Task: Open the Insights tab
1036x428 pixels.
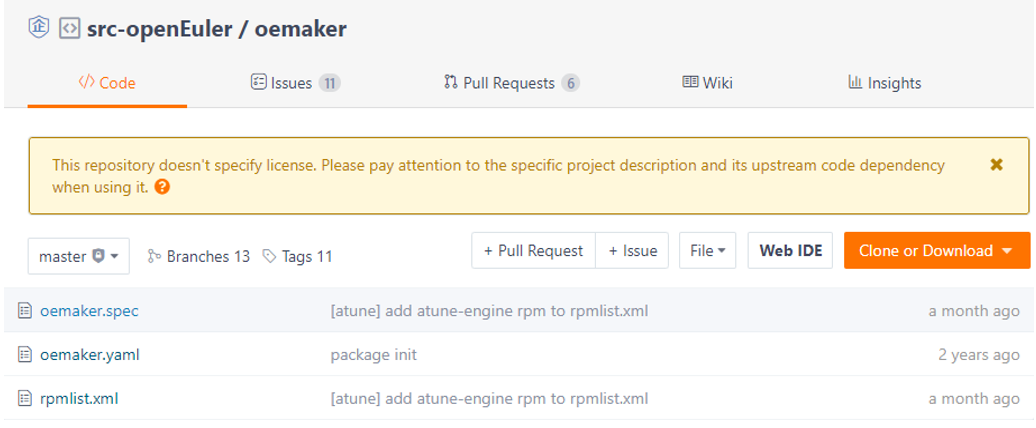Action: pyautogui.click(x=884, y=83)
